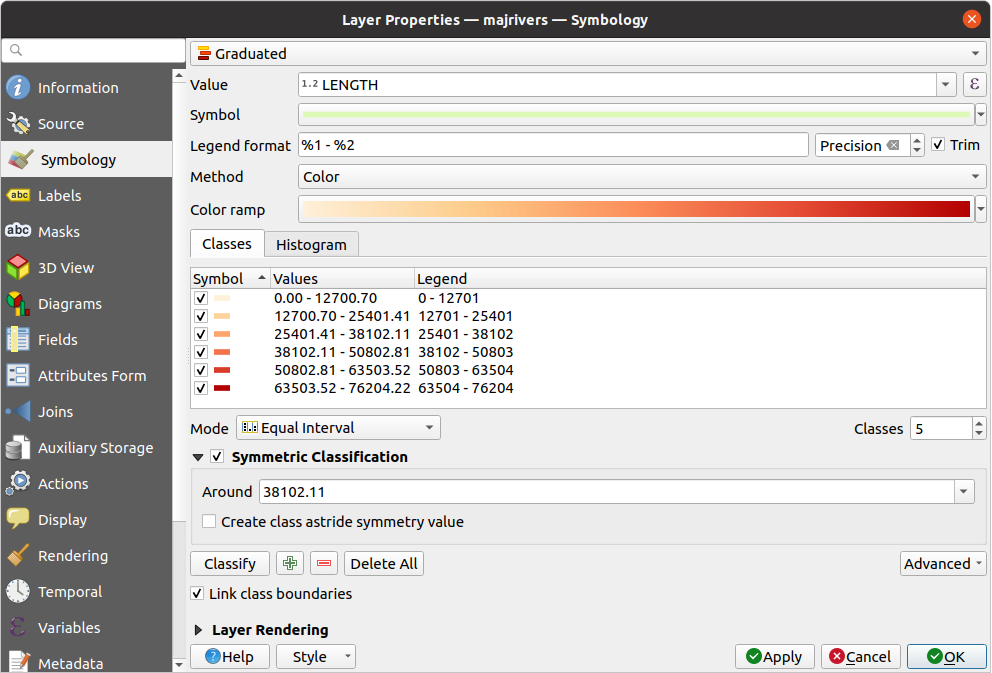Enable Create class astride symmetry value
This screenshot has width=992, height=673.
pos(209,521)
